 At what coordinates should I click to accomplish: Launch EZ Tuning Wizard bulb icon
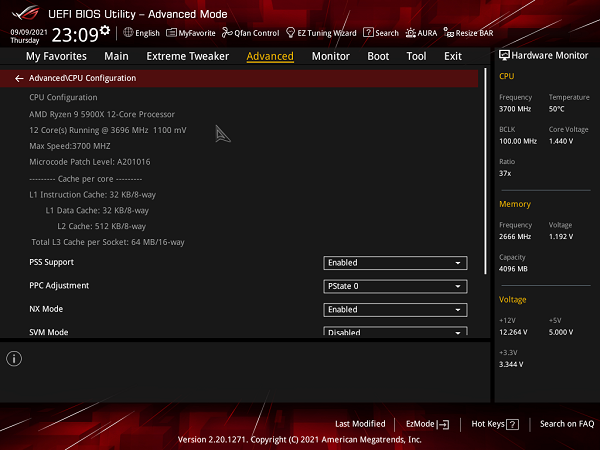point(290,33)
